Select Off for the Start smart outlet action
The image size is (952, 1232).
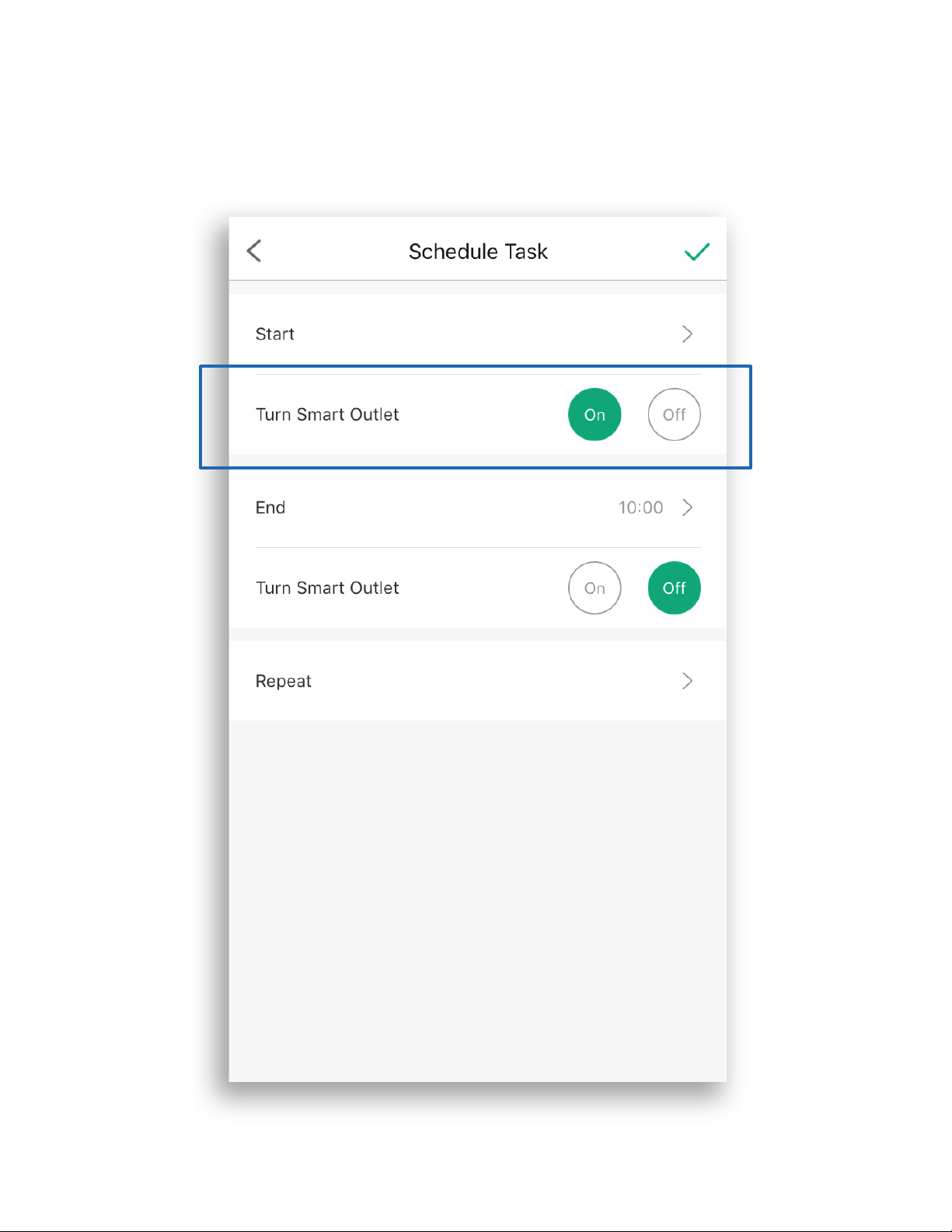[675, 414]
